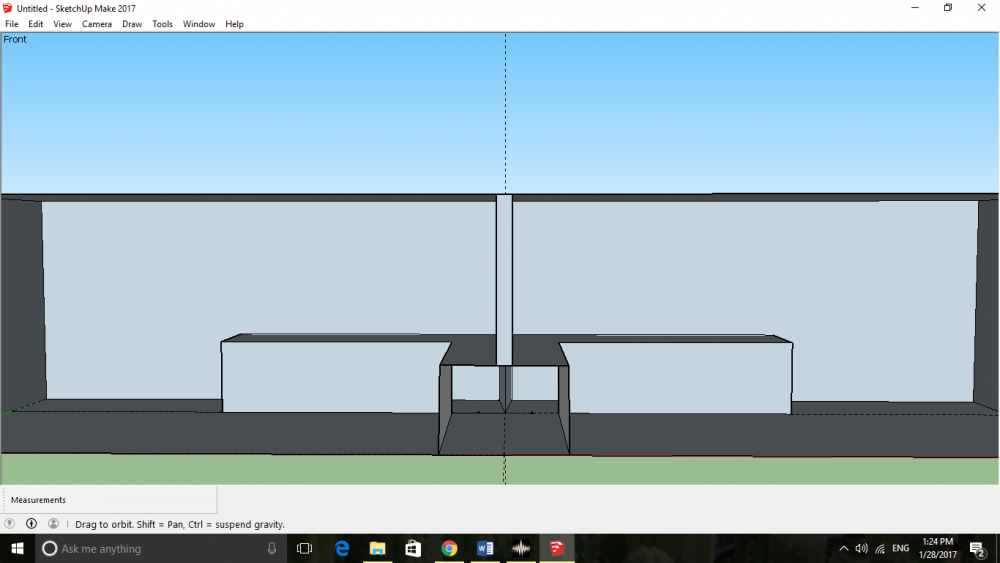Show hidden system tray icons
The image size is (1000, 563).
(x=844, y=548)
